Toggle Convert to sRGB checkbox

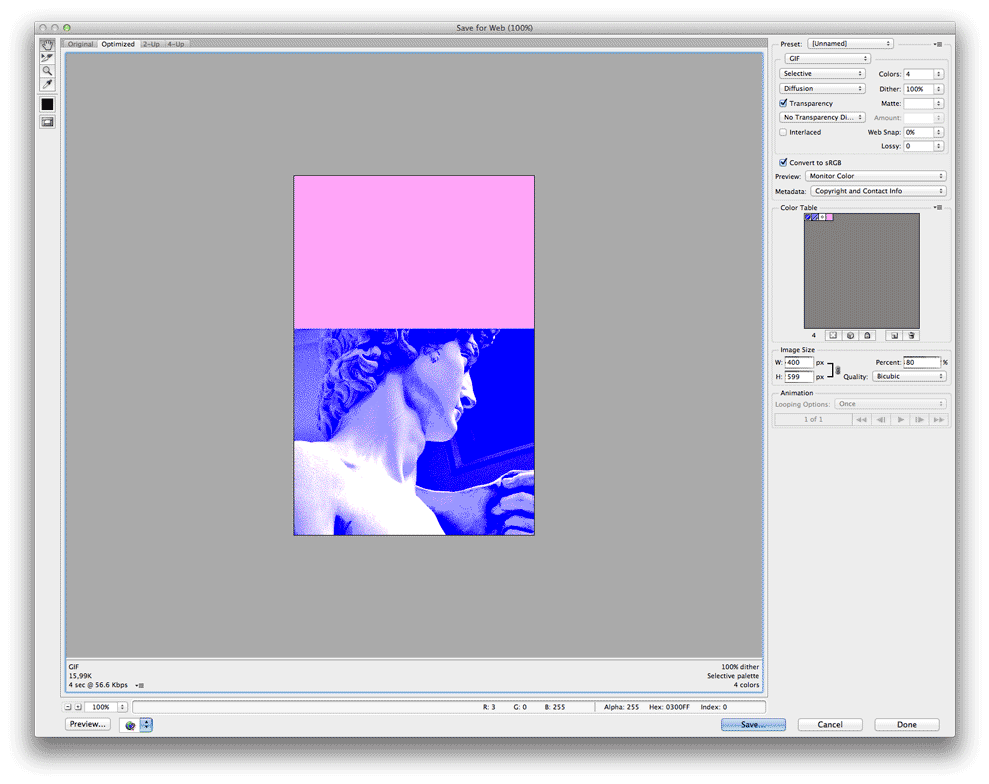(x=783, y=162)
